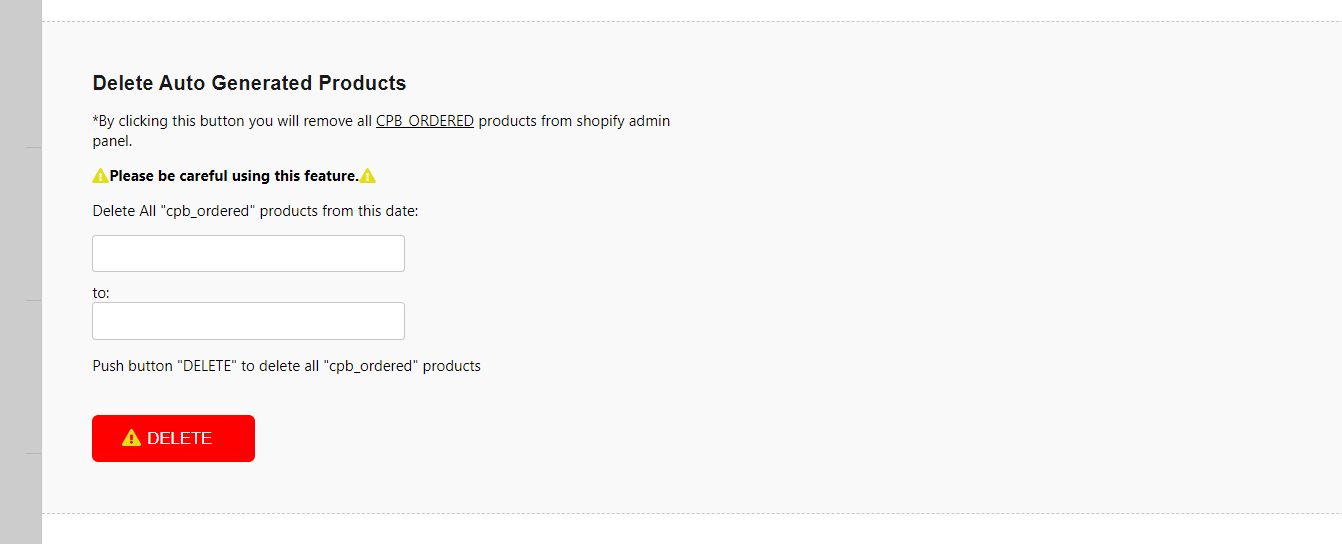Click "Delete Auto Generated Products" heading
This screenshot has width=1342, height=544.
[x=249, y=83]
